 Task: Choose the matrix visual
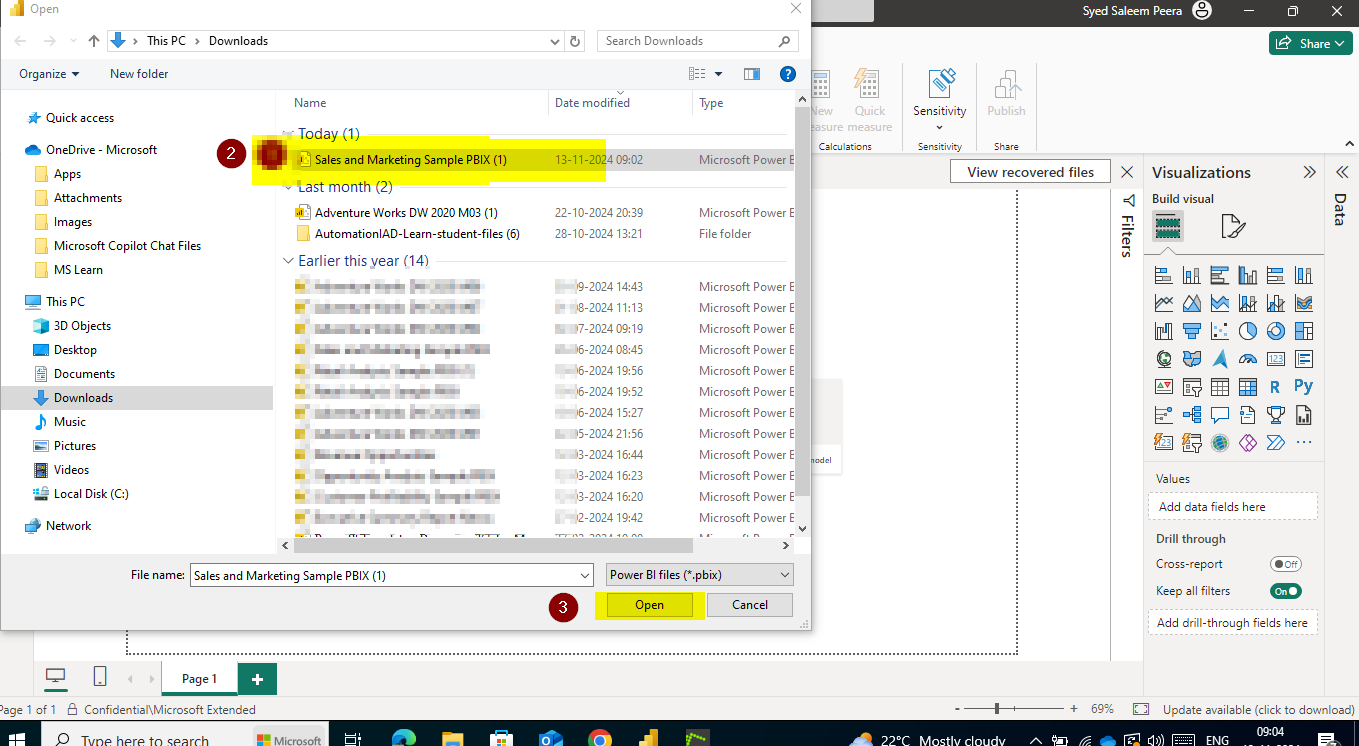[1247, 387]
